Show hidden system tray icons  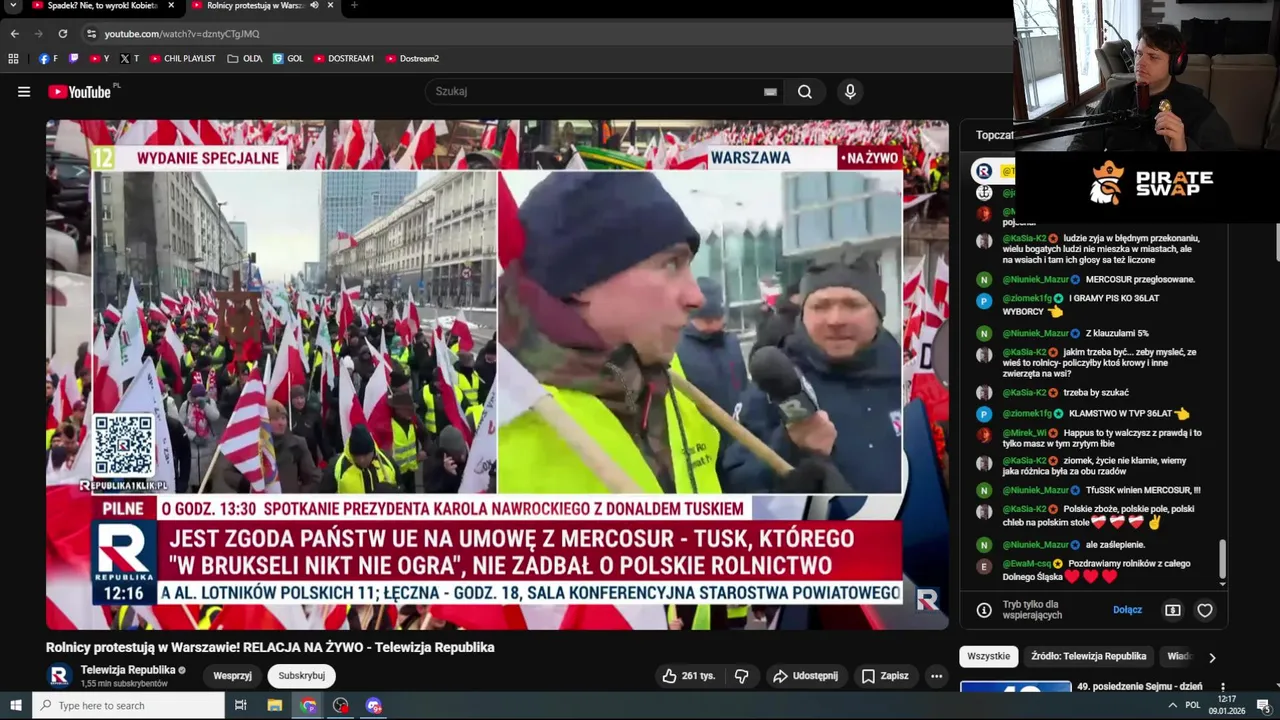[1172, 705]
